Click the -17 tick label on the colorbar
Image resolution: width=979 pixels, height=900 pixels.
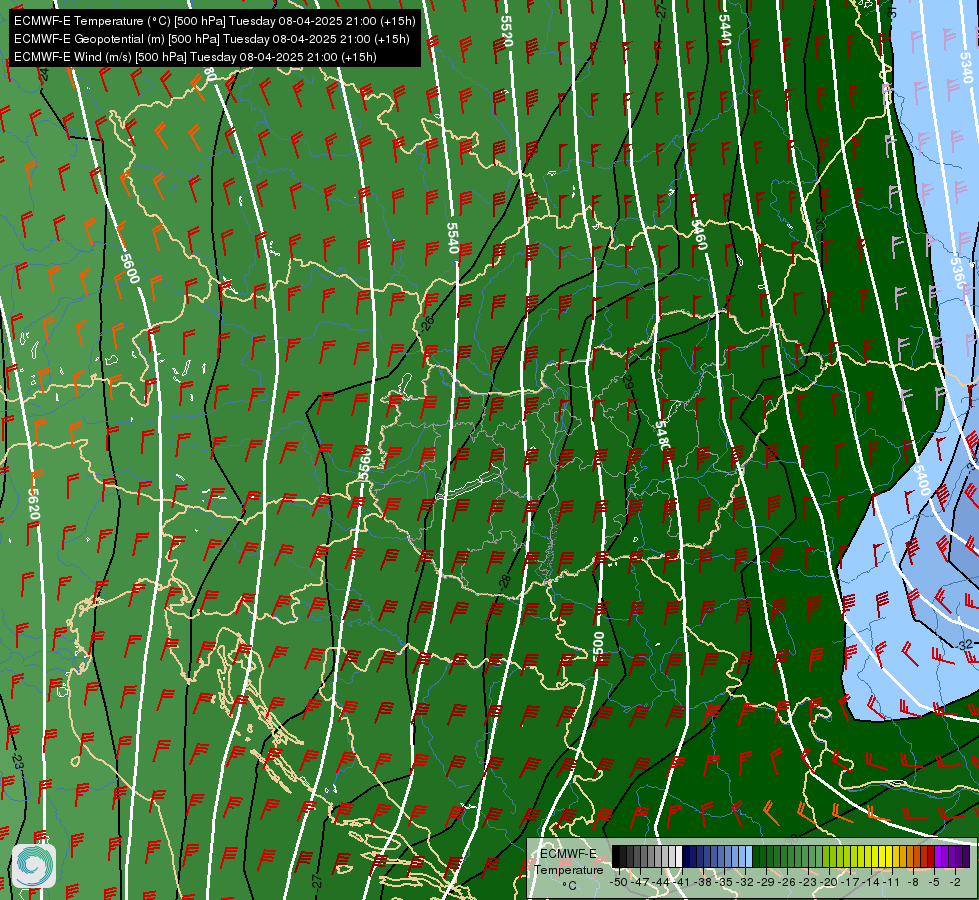[x=849, y=882]
